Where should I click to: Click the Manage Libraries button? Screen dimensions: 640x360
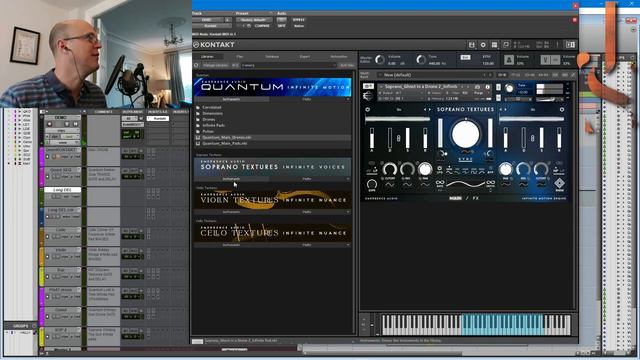tap(215, 65)
